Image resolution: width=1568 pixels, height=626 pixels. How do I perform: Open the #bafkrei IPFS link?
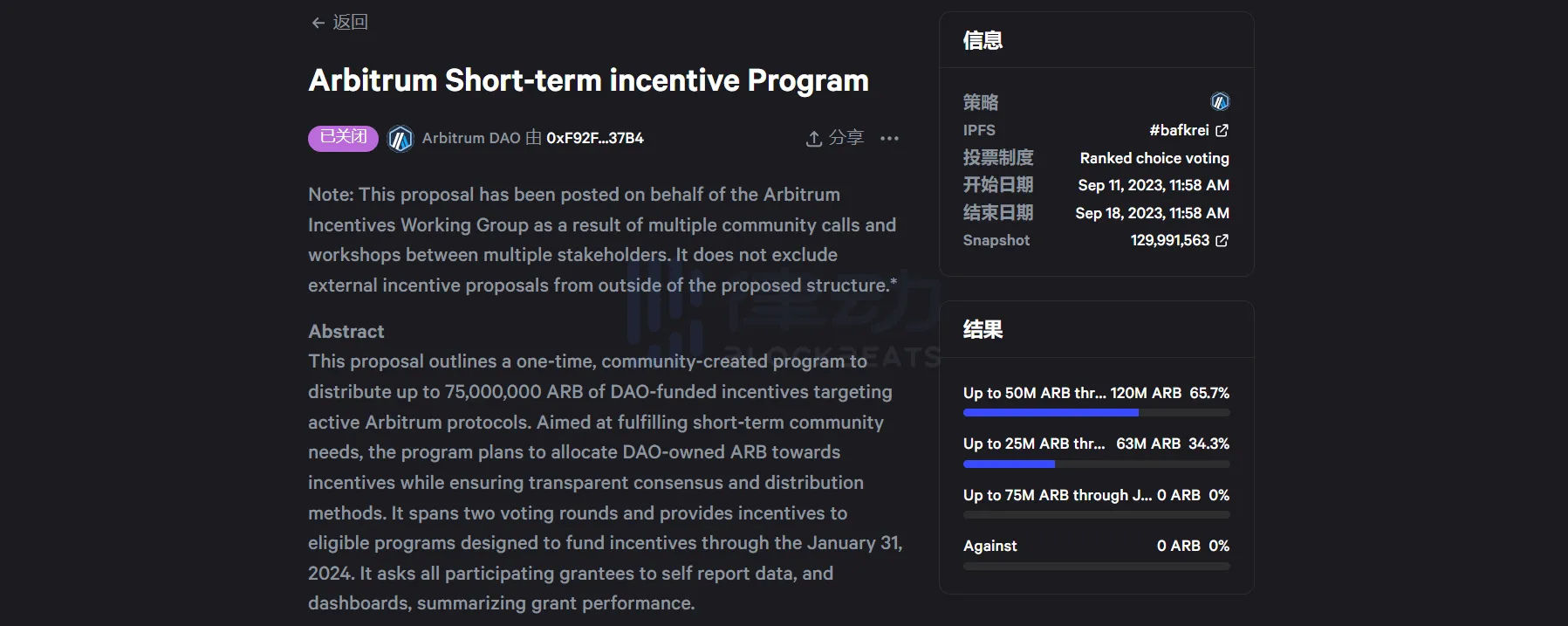(x=1179, y=130)
